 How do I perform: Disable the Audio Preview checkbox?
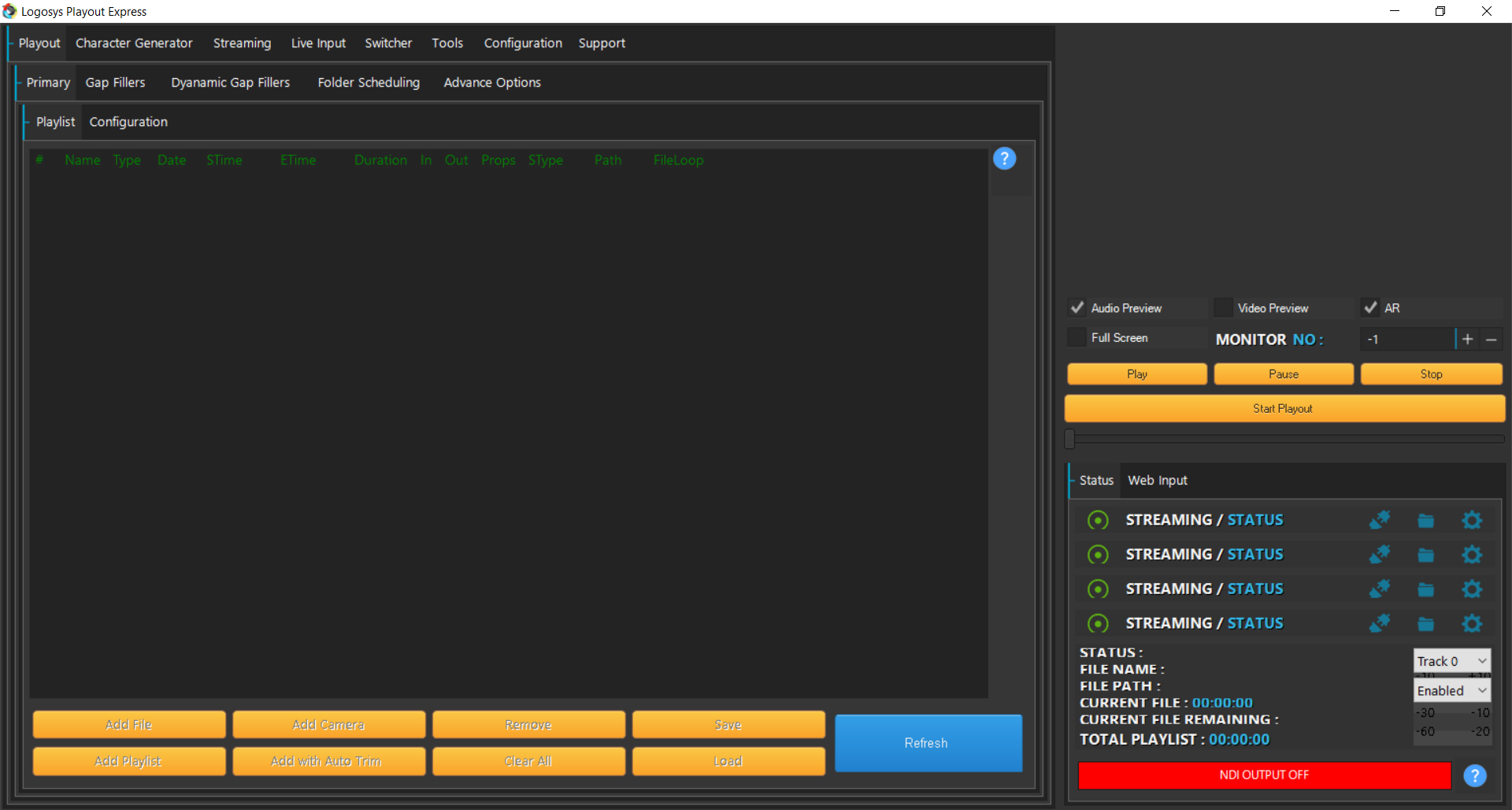[x=1077, y=308]
